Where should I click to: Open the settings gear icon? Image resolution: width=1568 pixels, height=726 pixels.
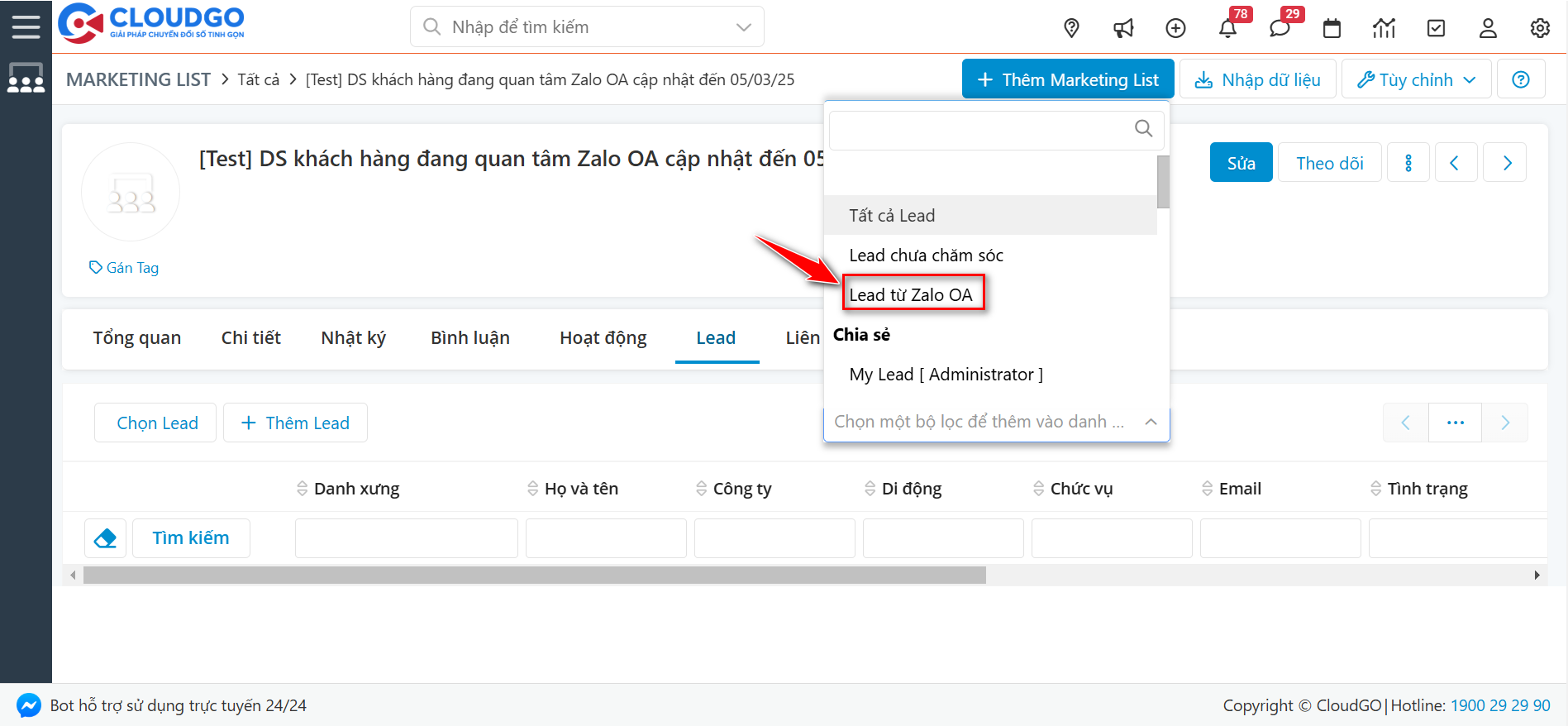tap(1540, 28)
